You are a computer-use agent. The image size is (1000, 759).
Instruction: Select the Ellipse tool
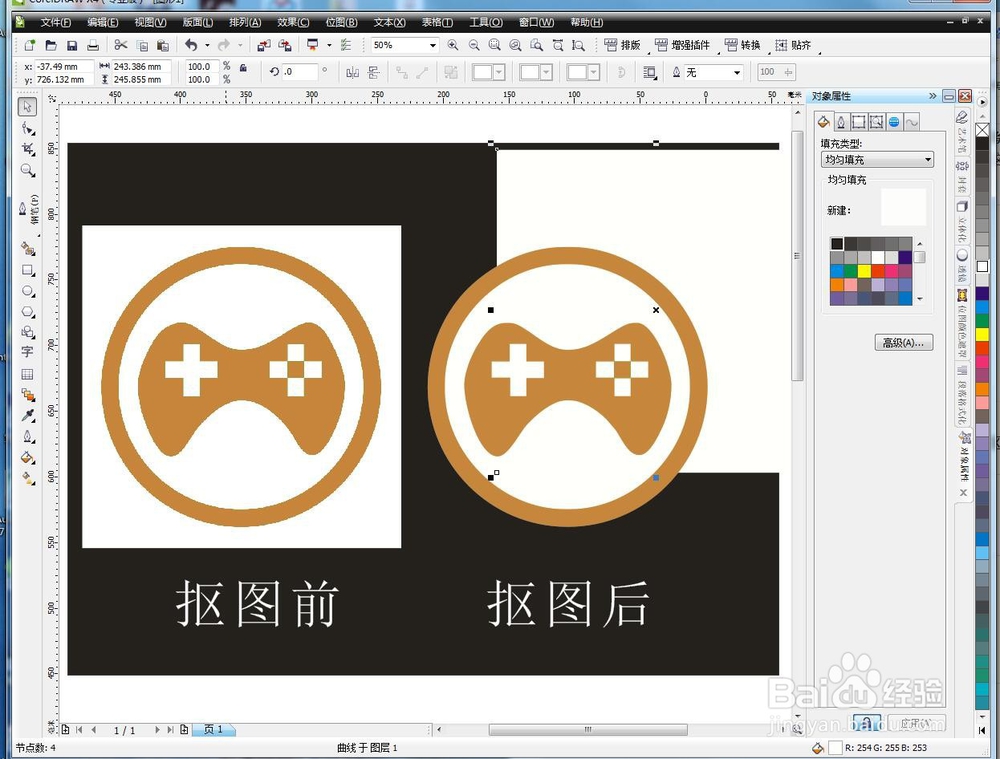[x=27, y=291]
